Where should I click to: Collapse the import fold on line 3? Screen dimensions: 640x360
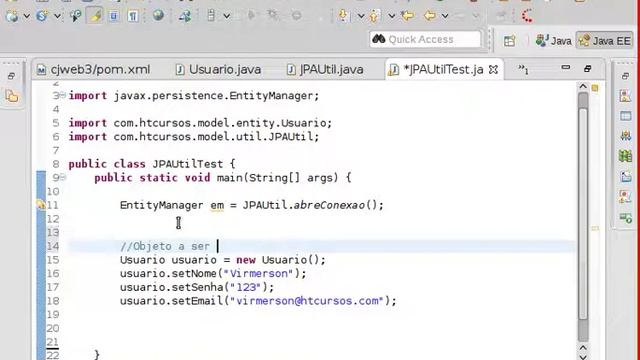point(63,96)
